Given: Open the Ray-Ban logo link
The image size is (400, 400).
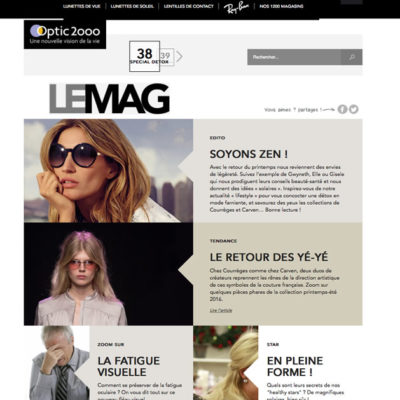Looking at the screenshot, I should tap(237, 7).
